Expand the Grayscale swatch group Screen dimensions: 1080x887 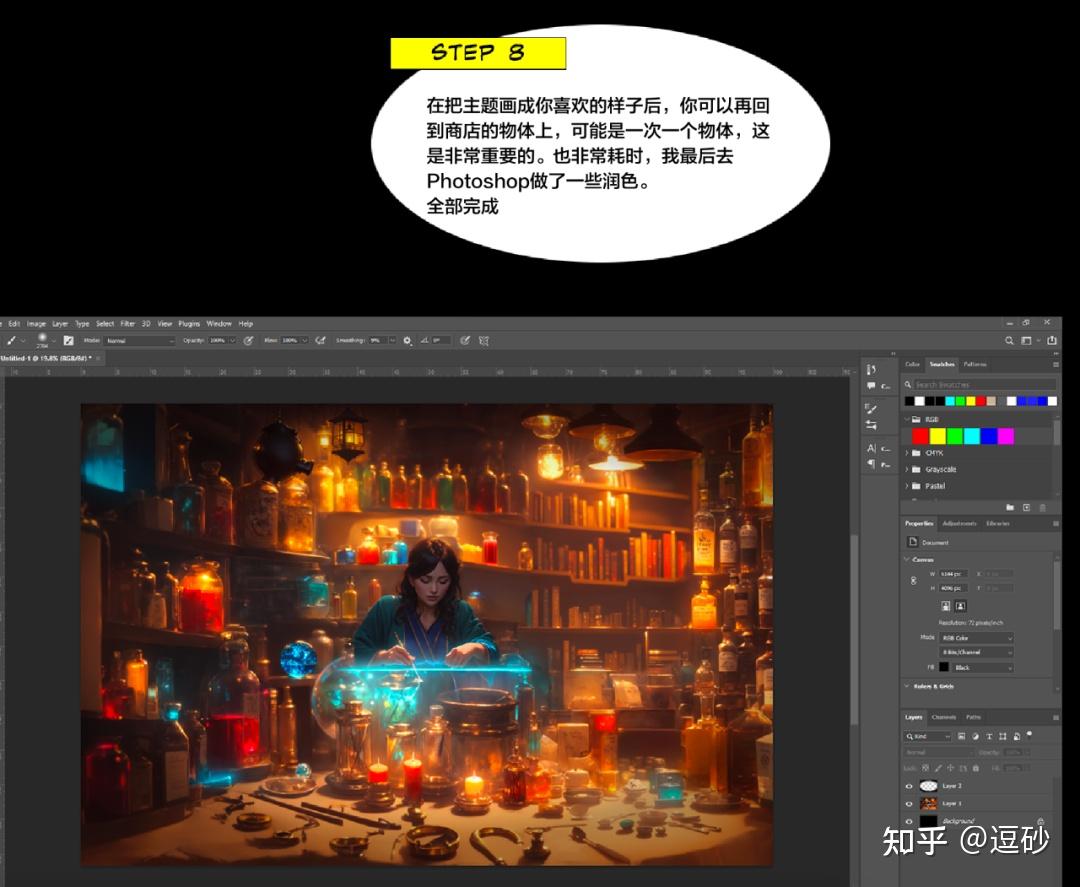tap(907, 469)
